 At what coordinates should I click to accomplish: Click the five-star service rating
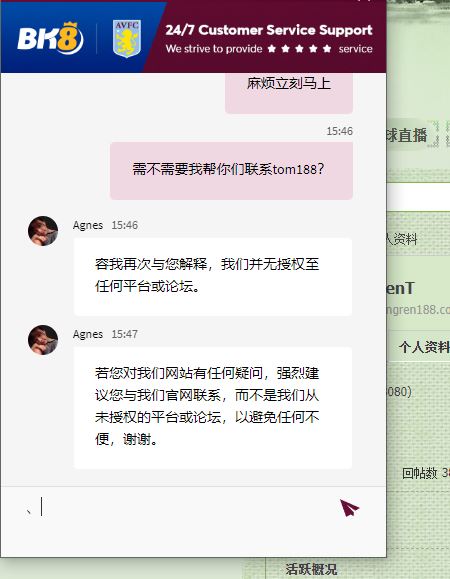pos(299,49)
